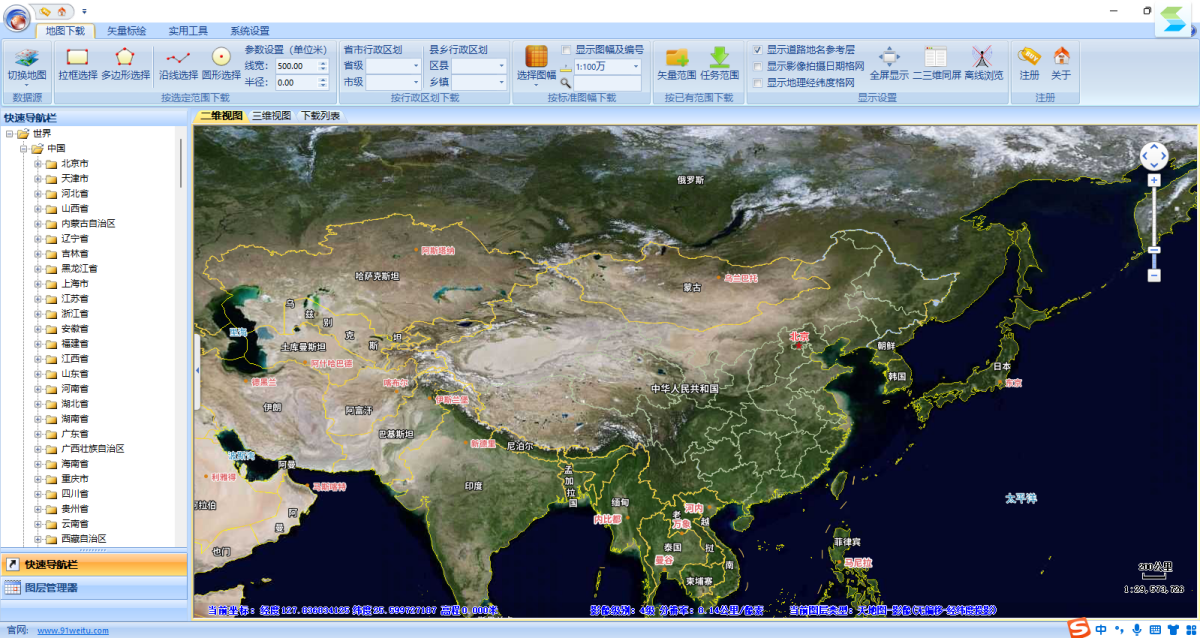
Task: Collapse the 世界 tree node
Action: click(x=9, y=133)
